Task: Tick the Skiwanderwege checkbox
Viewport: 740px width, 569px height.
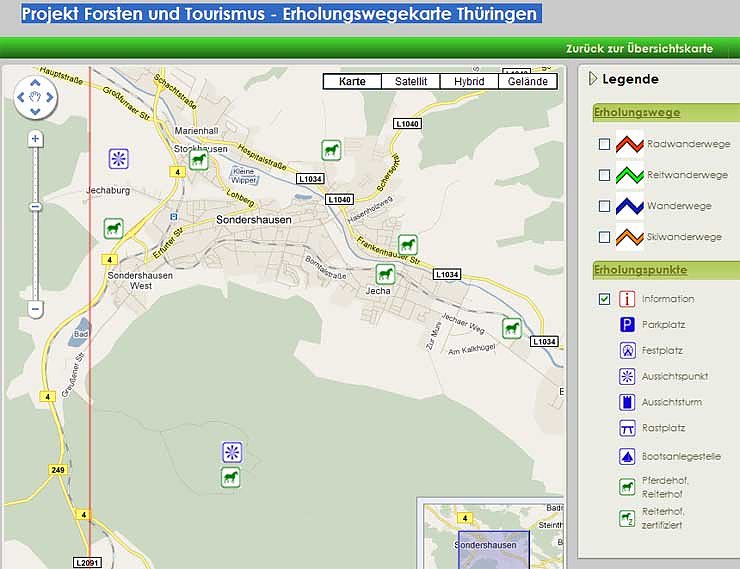Action: point(604,237)
